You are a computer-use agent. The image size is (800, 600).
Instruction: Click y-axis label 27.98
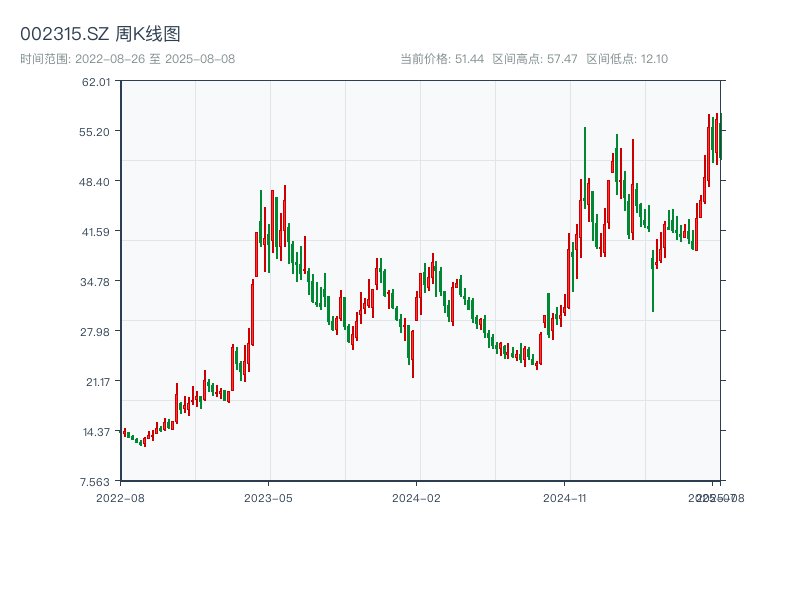95,332
